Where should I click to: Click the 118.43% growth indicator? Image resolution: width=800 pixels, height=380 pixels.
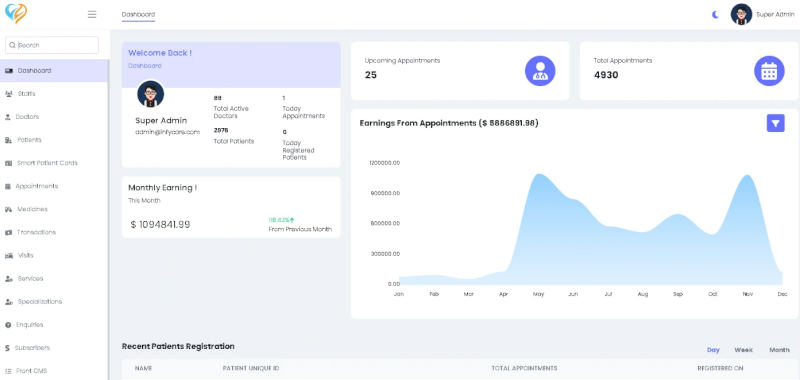[x=282, y=220]
